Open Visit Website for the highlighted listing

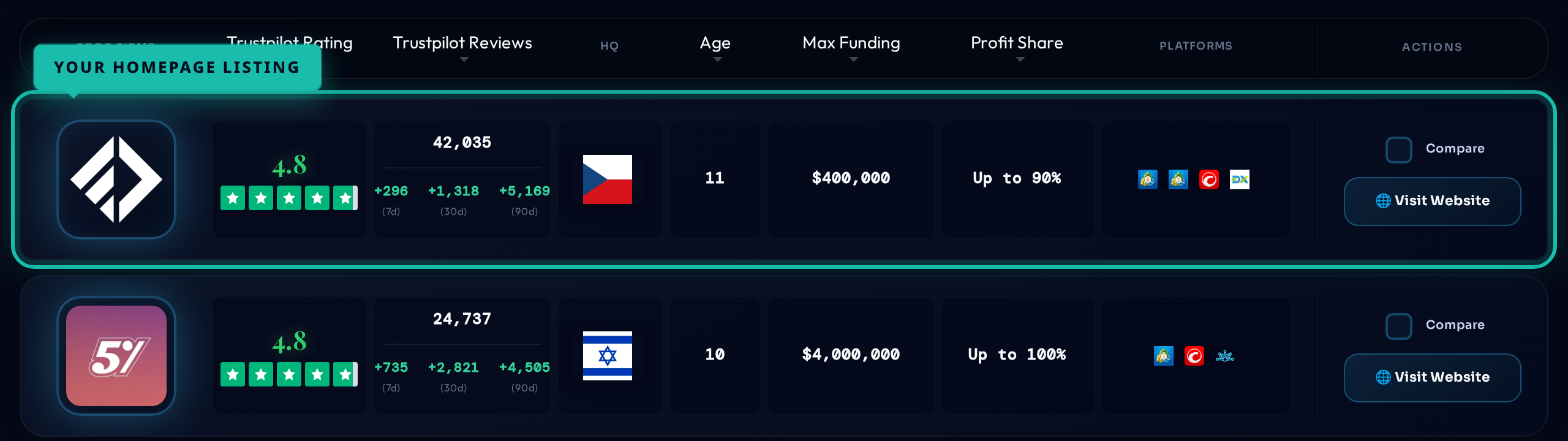(1432, 201)
